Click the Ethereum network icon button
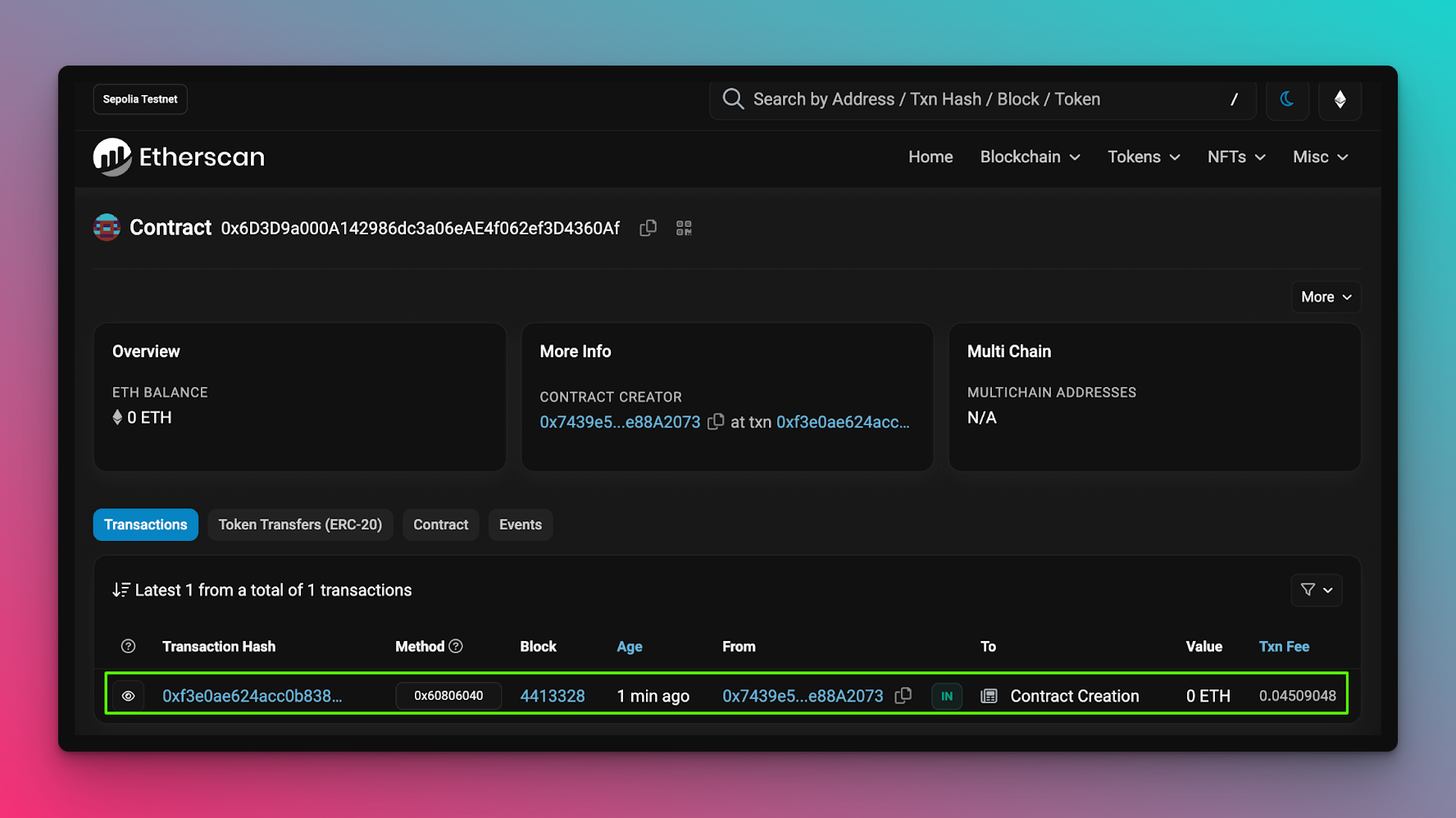The image size is (1456, 818). click(1340, 99)
